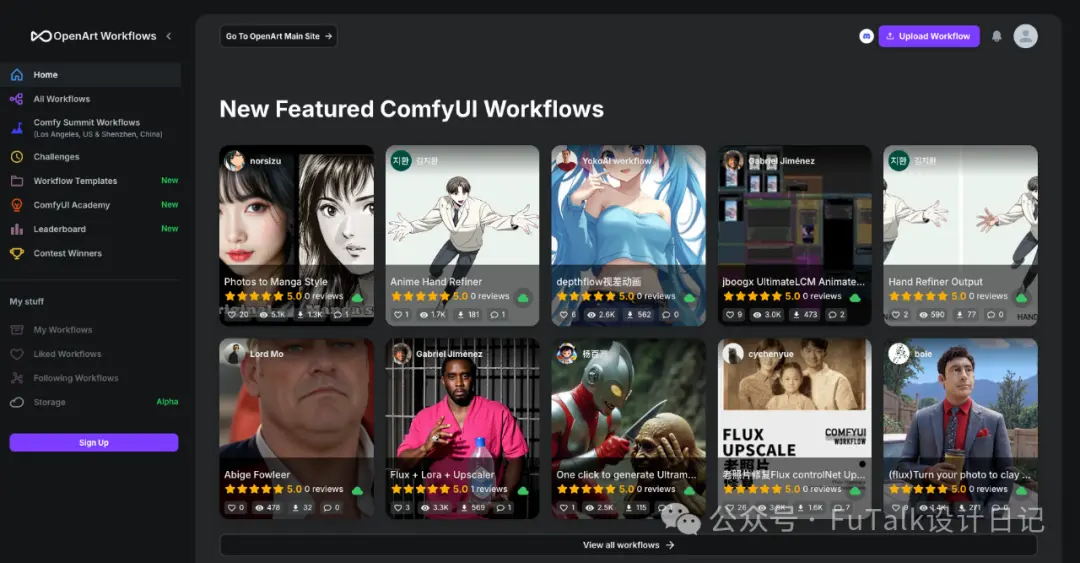Open the Anime Hand Refiner workflow card
Image resolution: width=1080 pixels, height=563 pixels.
coord(462,235)
